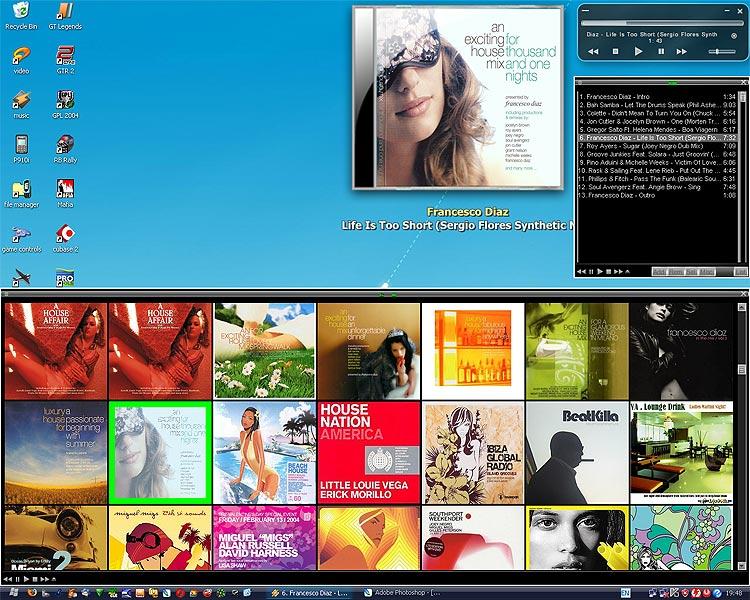Click the round icon beside the song title
750x600 pixels.
734,35
